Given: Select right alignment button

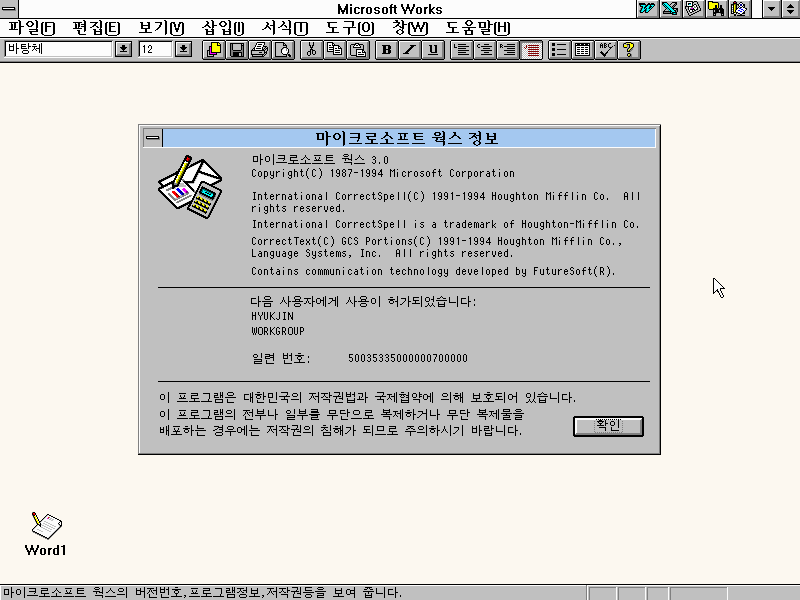Looking at the screenshot, I should click(508, 49).
